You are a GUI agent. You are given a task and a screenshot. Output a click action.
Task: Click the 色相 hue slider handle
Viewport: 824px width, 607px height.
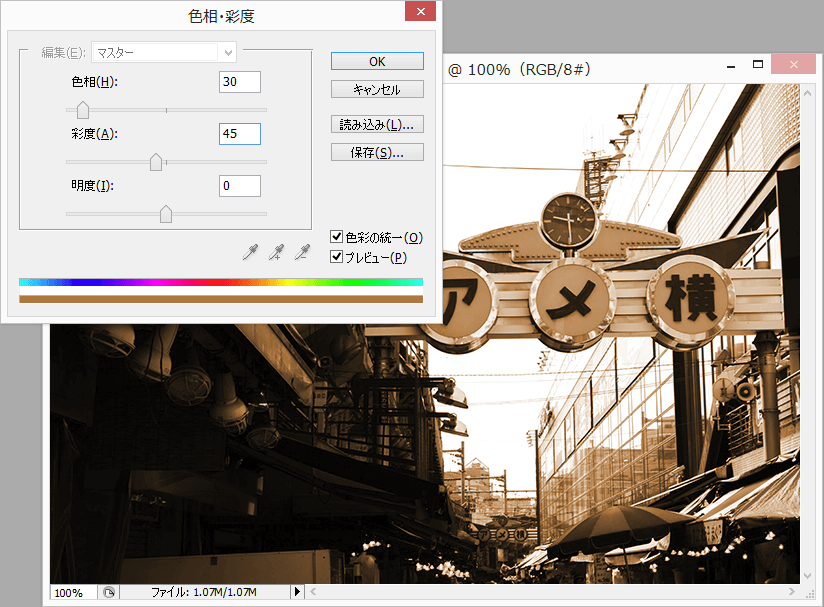(83, 110)
